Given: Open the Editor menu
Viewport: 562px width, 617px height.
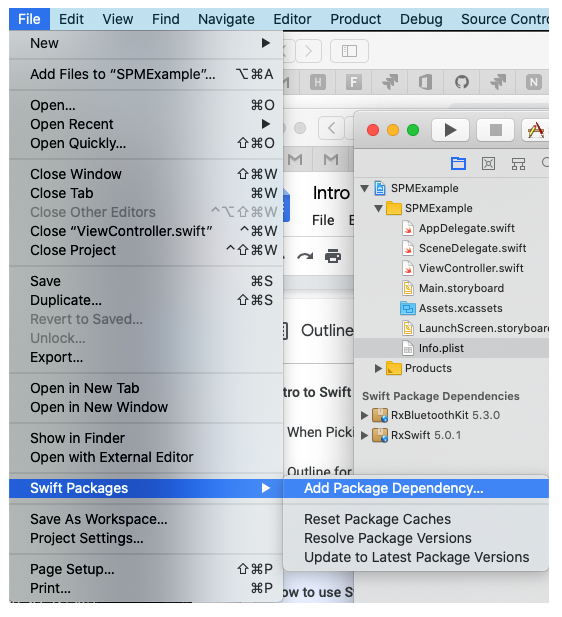Looking at the screenshot, I should [292, 19].
